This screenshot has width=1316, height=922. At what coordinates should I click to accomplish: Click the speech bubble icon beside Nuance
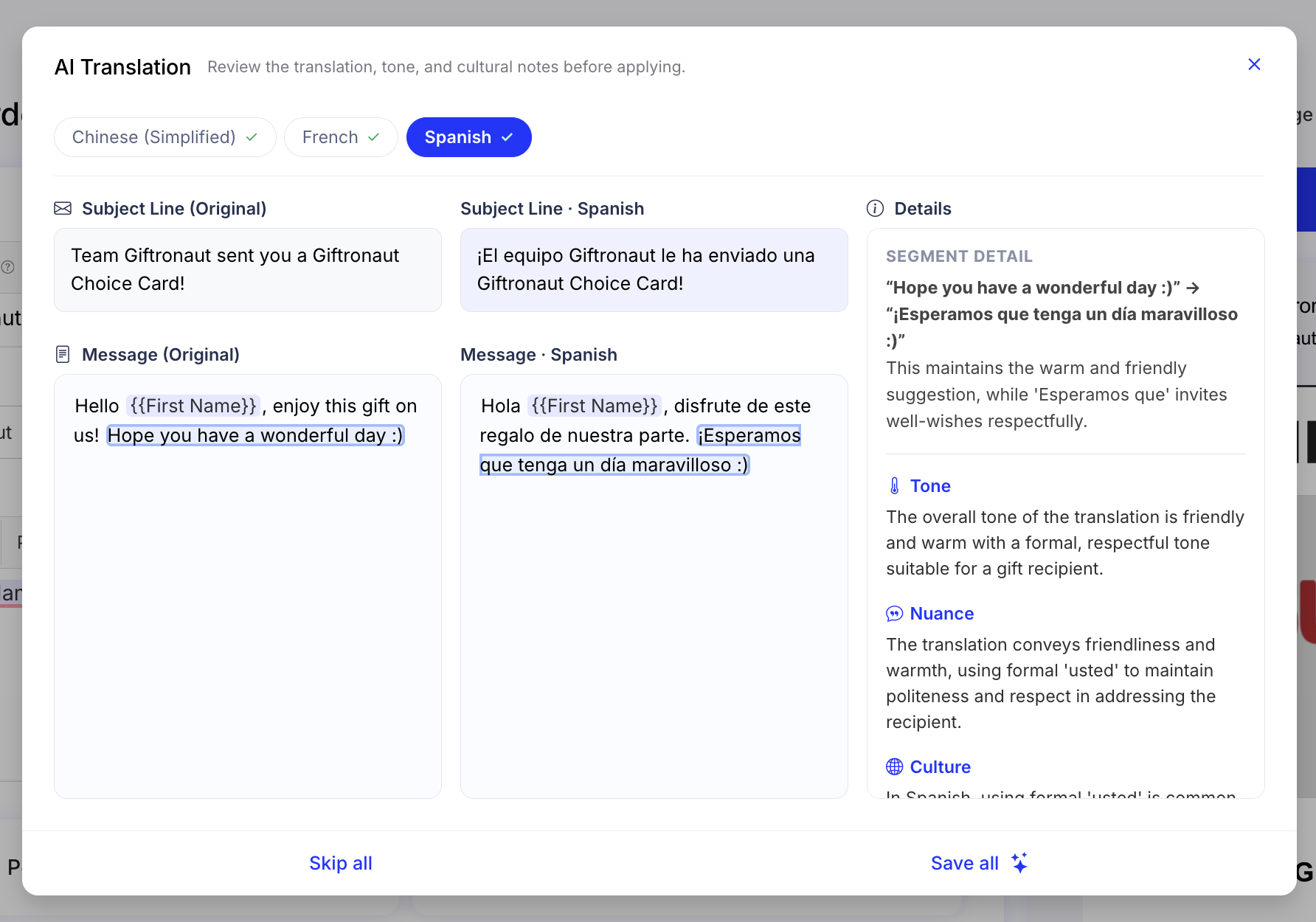[x=894, y=614]
